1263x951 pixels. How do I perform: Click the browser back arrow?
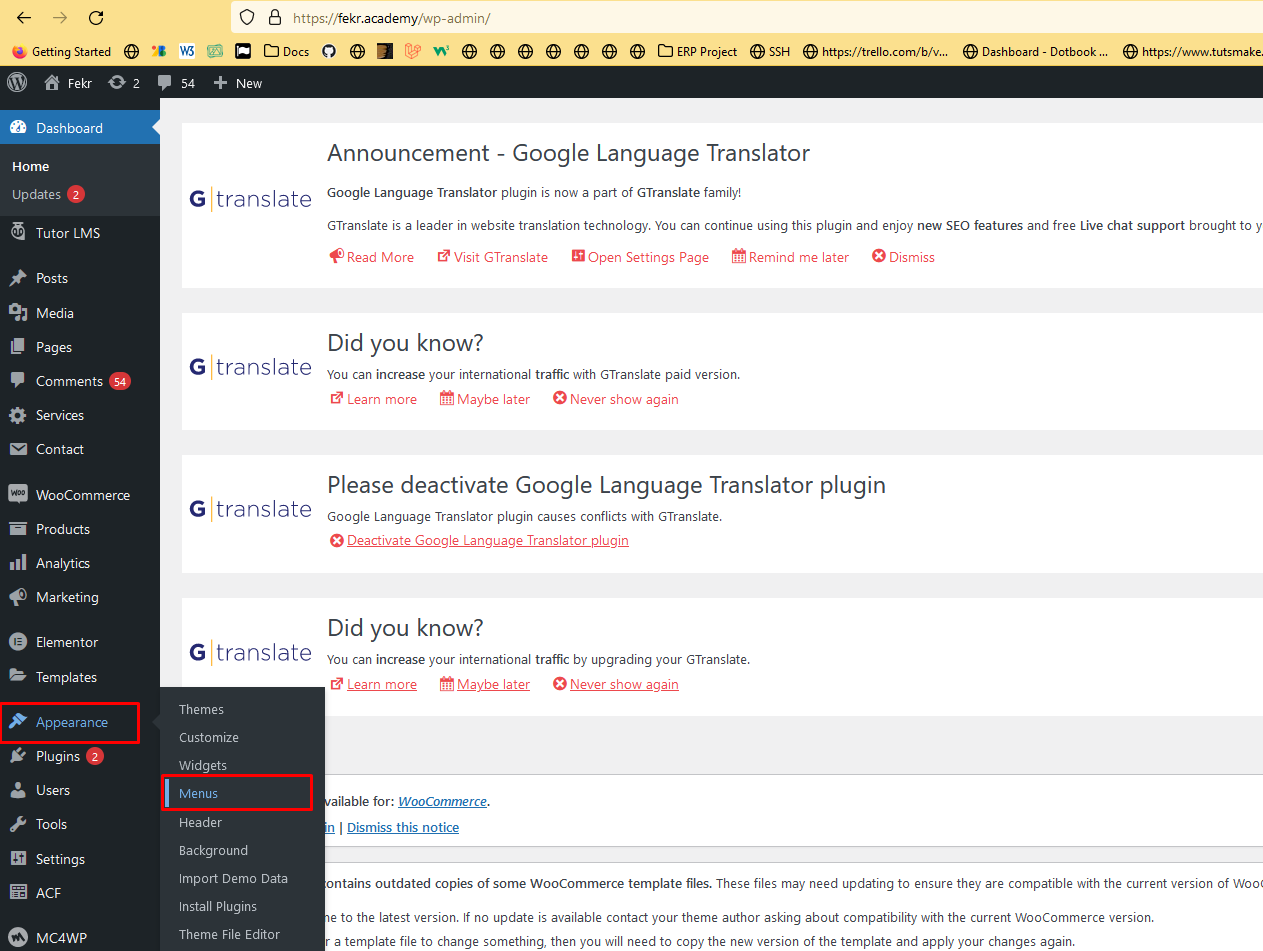(24, 18)
